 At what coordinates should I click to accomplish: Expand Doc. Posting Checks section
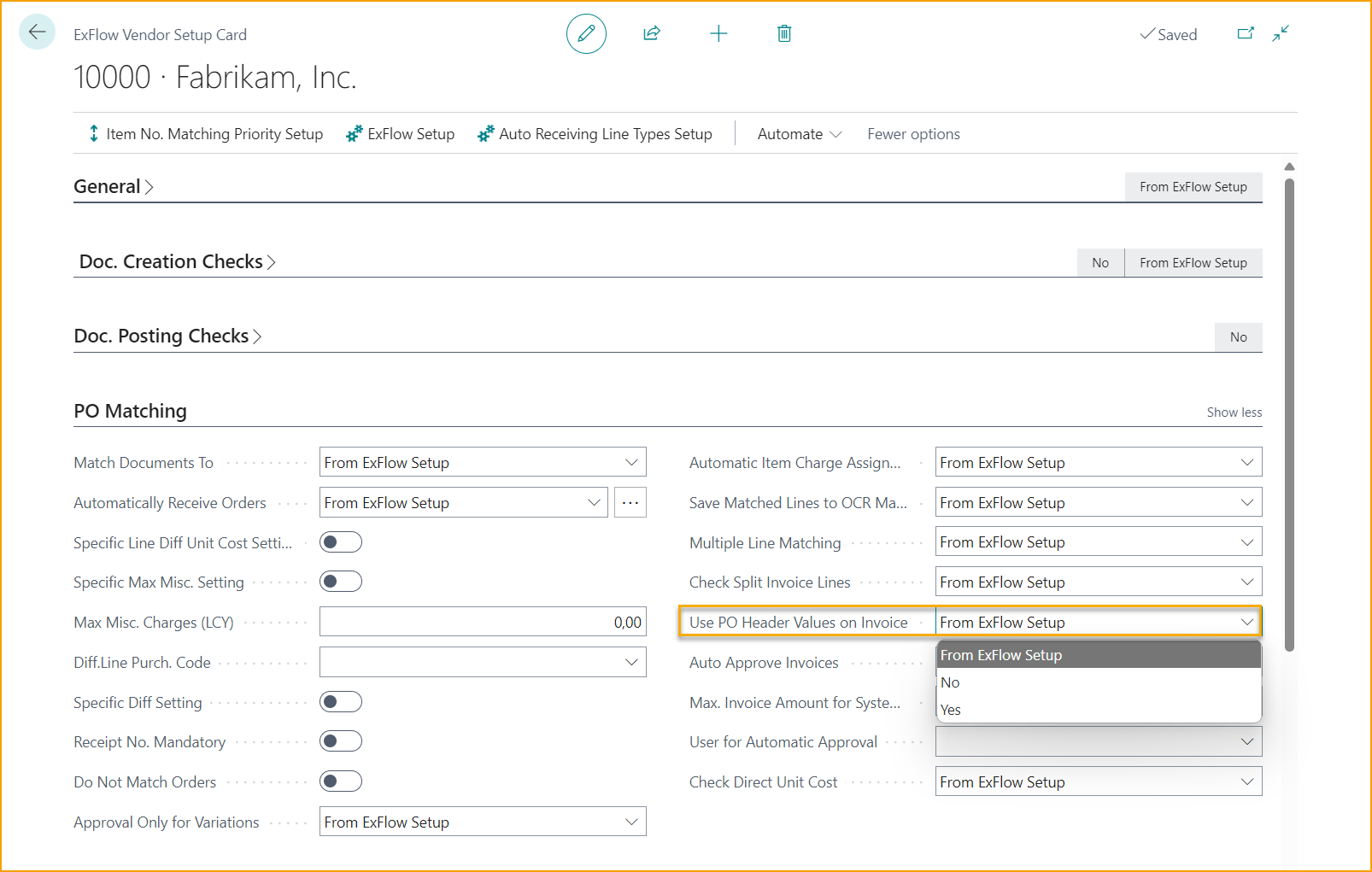[x=167, y=336]
